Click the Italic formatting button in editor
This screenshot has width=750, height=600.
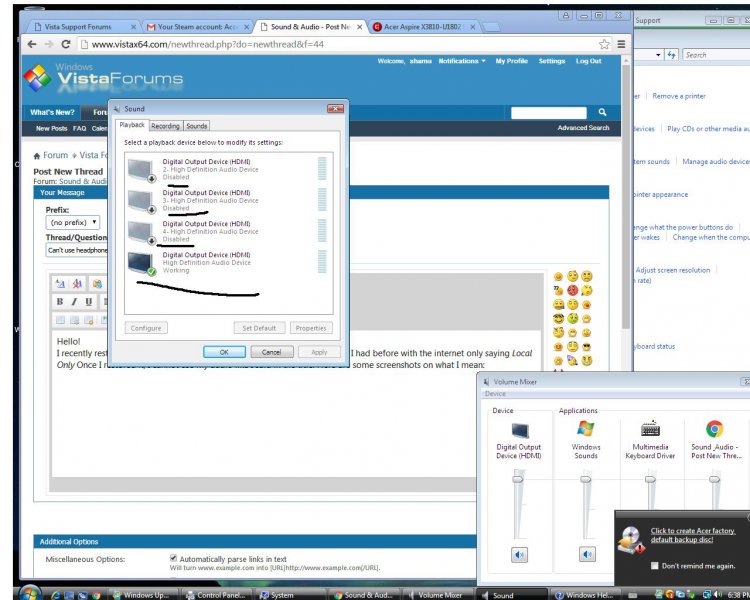[x=74, y=301]
